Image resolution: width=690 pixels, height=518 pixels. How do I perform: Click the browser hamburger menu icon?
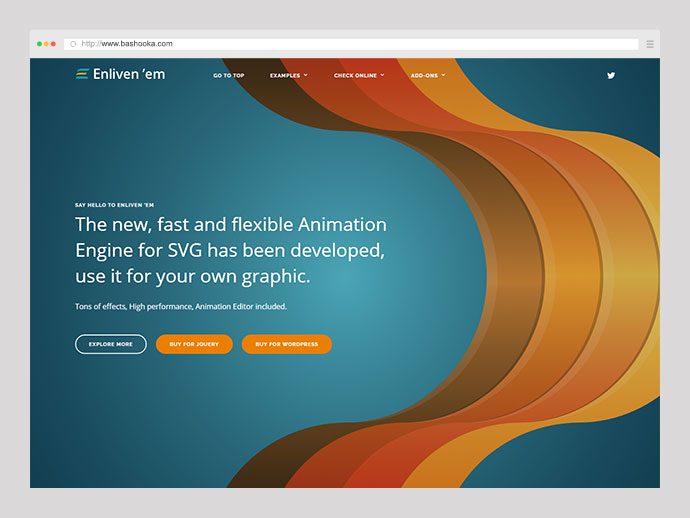(x=650, y=44)
